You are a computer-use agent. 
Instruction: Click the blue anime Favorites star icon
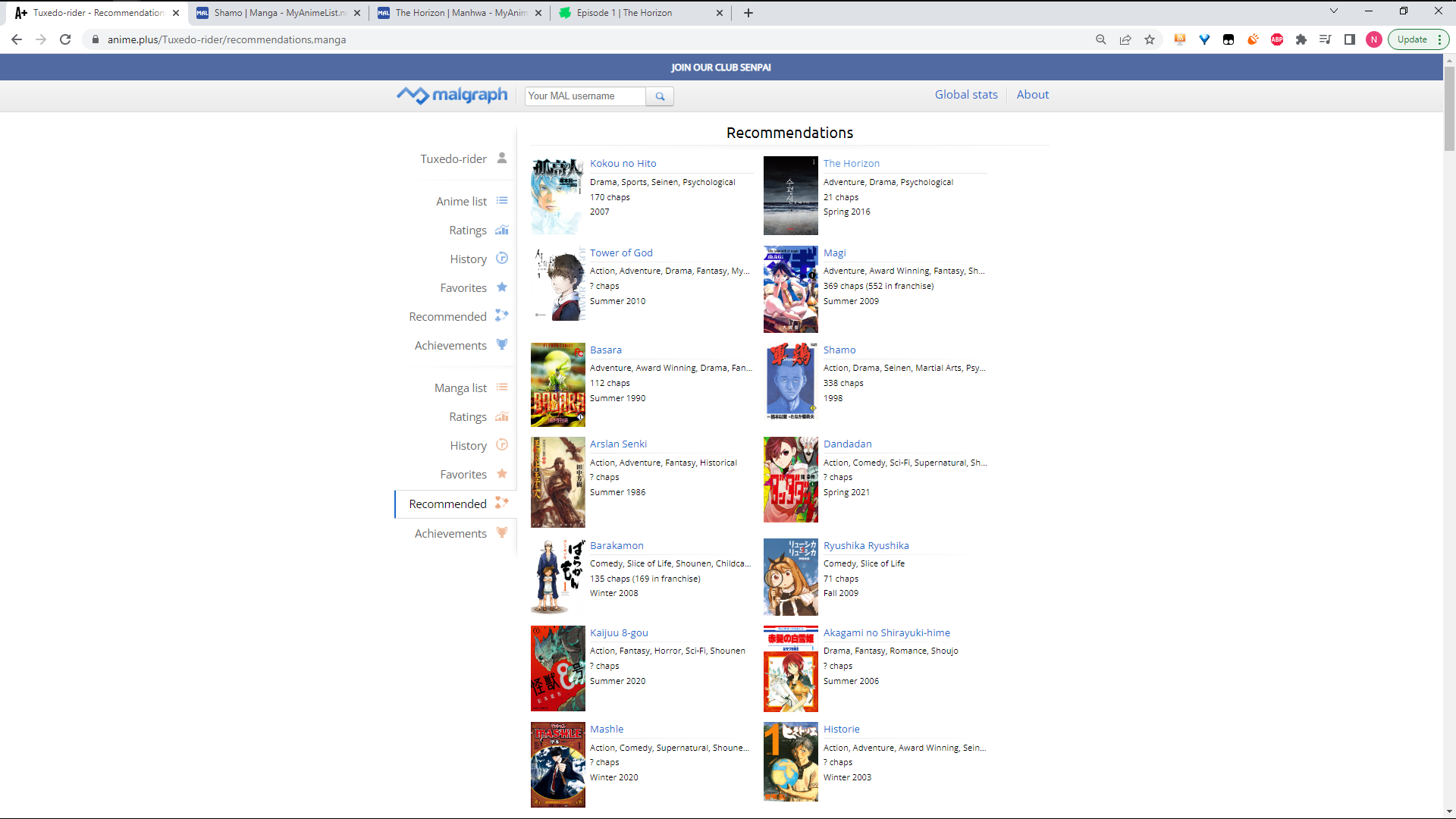502,287
